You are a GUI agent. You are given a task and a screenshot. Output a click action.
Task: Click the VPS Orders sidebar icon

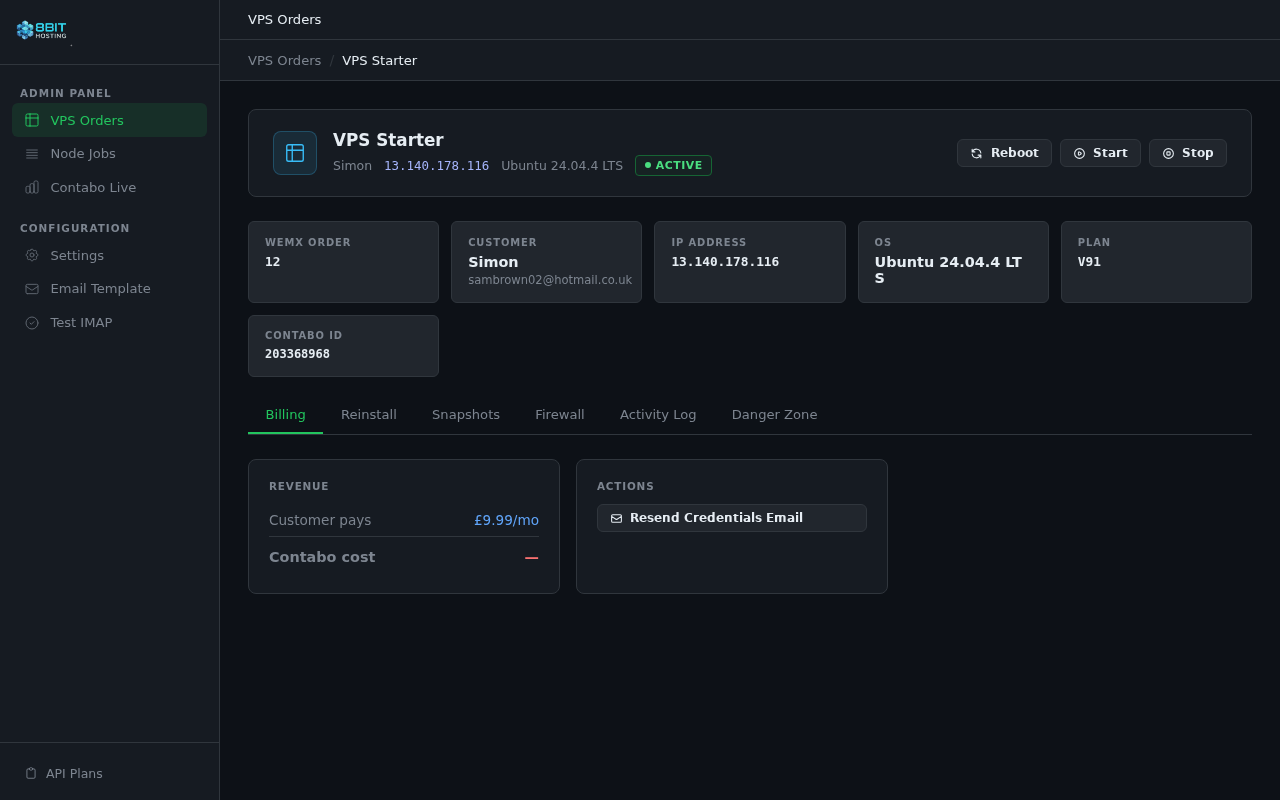[32, 120]
